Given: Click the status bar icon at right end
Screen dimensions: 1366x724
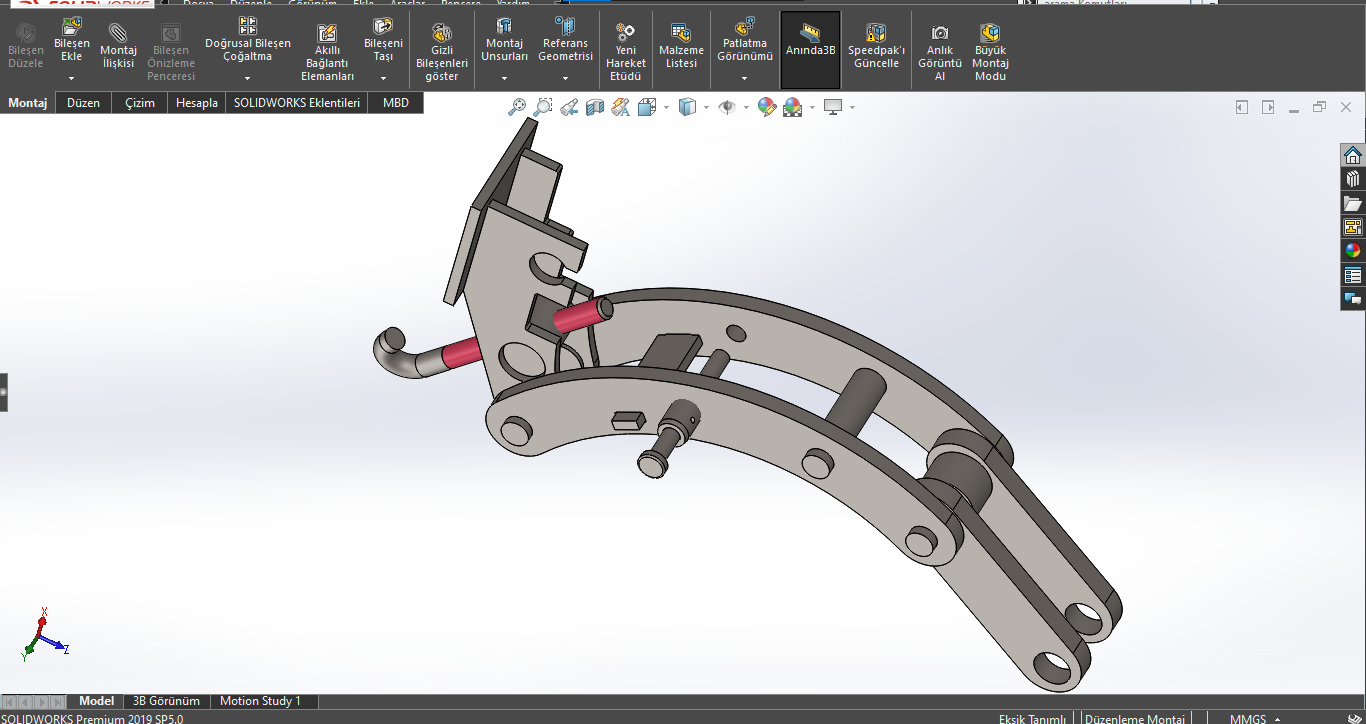Looking at the screenshot, I should (x=1354, y=718).
